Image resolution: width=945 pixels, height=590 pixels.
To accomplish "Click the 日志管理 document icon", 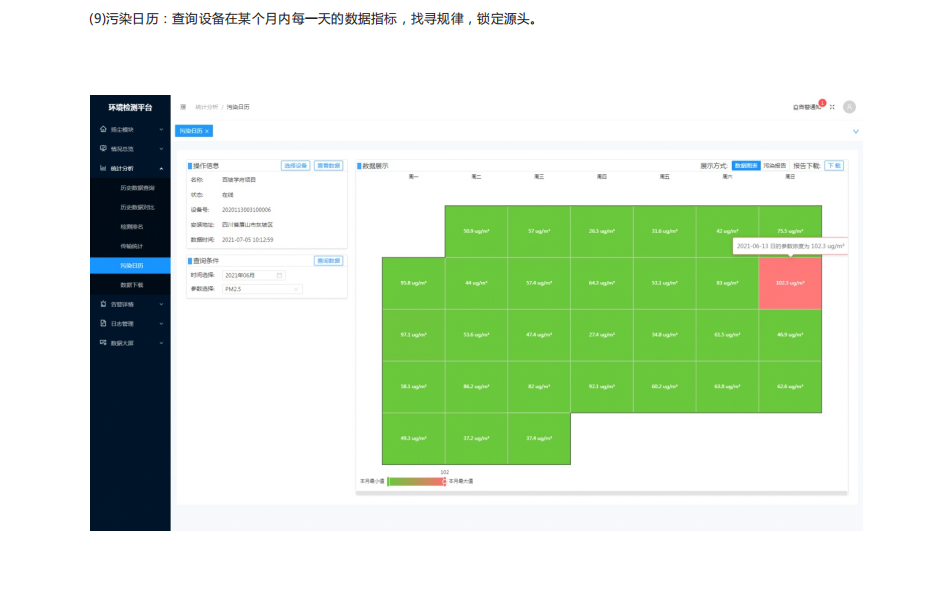I will [x=103, y=323].
